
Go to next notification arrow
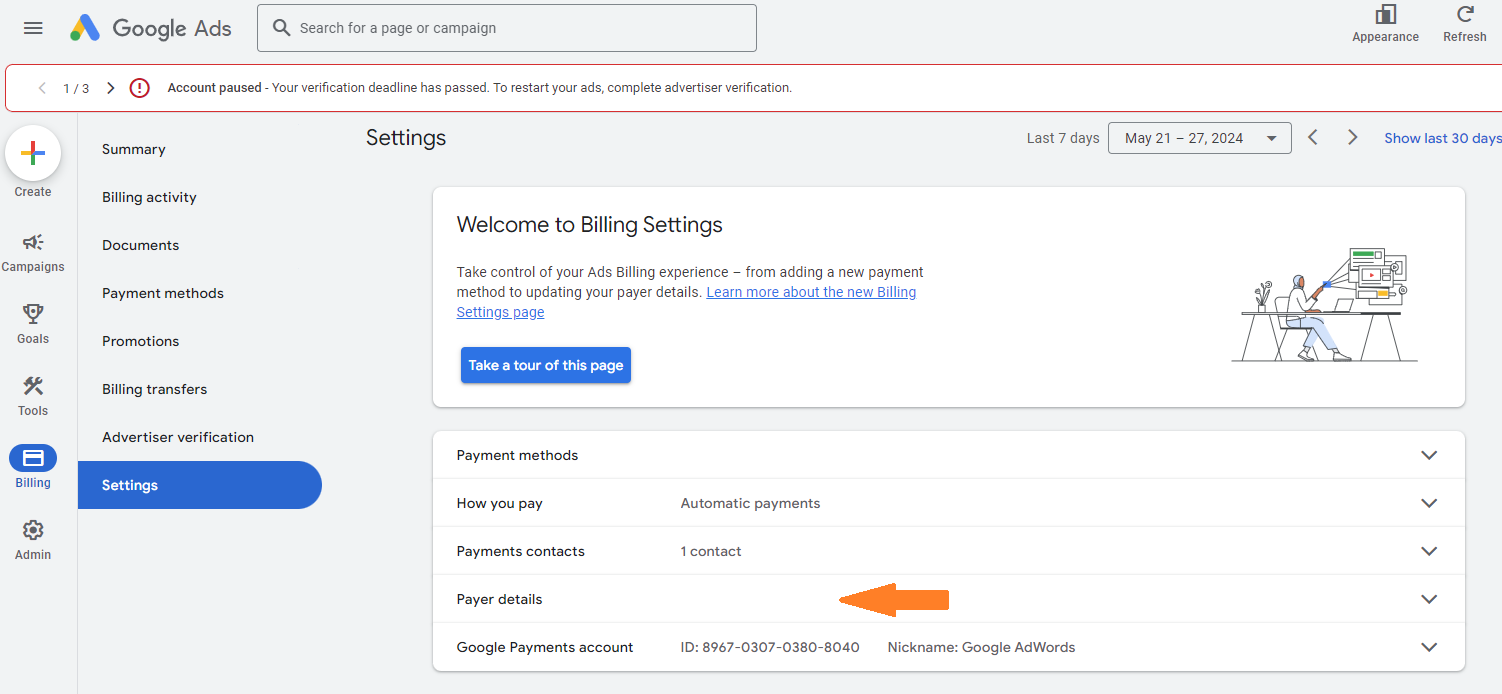(x=110, y=88)
